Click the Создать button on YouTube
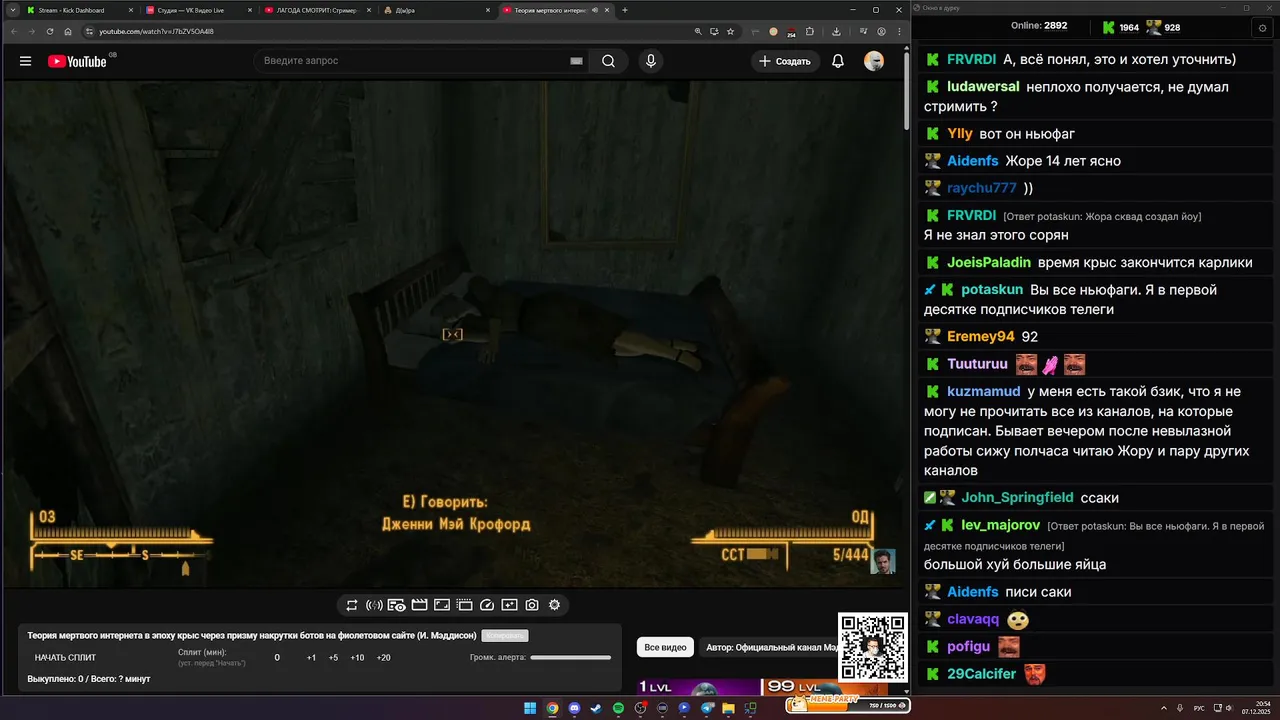The width and height of the screenshot is (1280, 720). pos(785,61)
